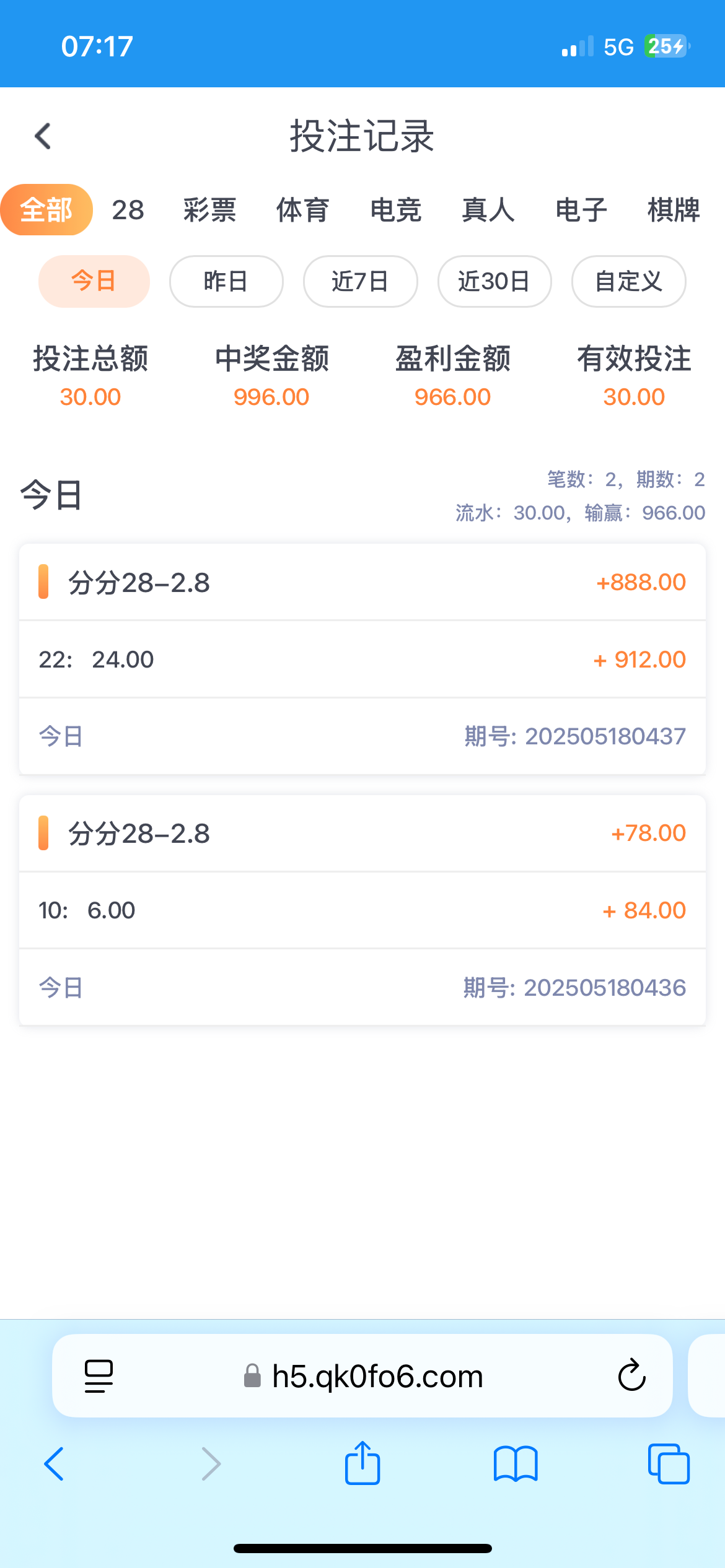Open the 自定义 date range picker
Image resolution: width=725 pixels, height=1568 pixels.
[x=628, y=281]
